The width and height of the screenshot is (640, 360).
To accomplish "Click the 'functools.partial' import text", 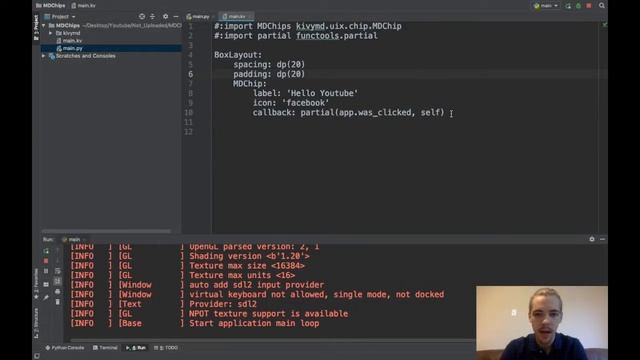I will pos(337,36).
